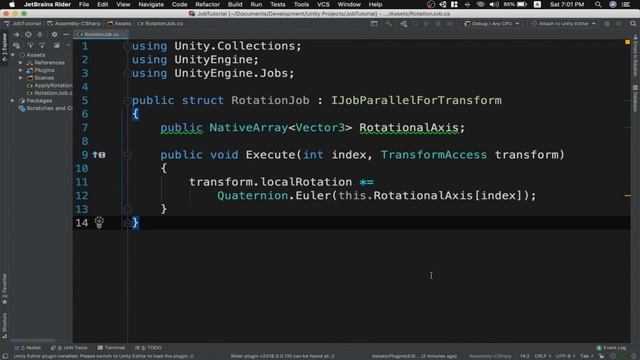Select Scratches and Consoles tree node

click(45, 108)
